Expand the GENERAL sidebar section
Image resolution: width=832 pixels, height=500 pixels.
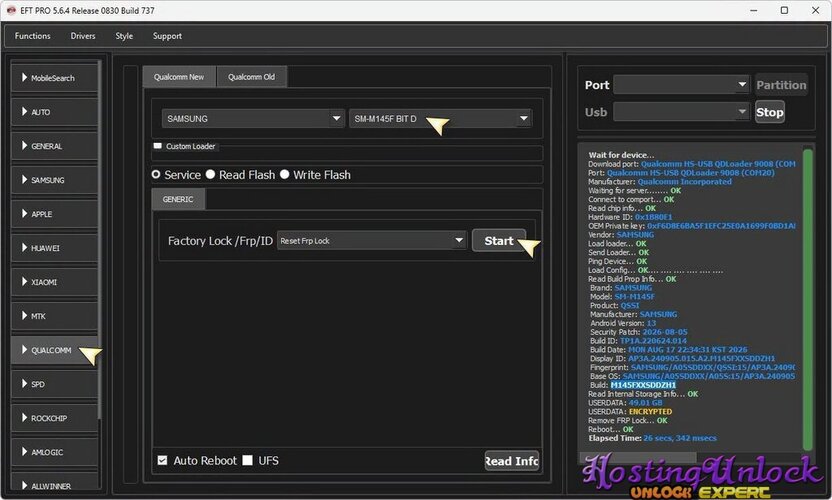(x=54, y=146)
